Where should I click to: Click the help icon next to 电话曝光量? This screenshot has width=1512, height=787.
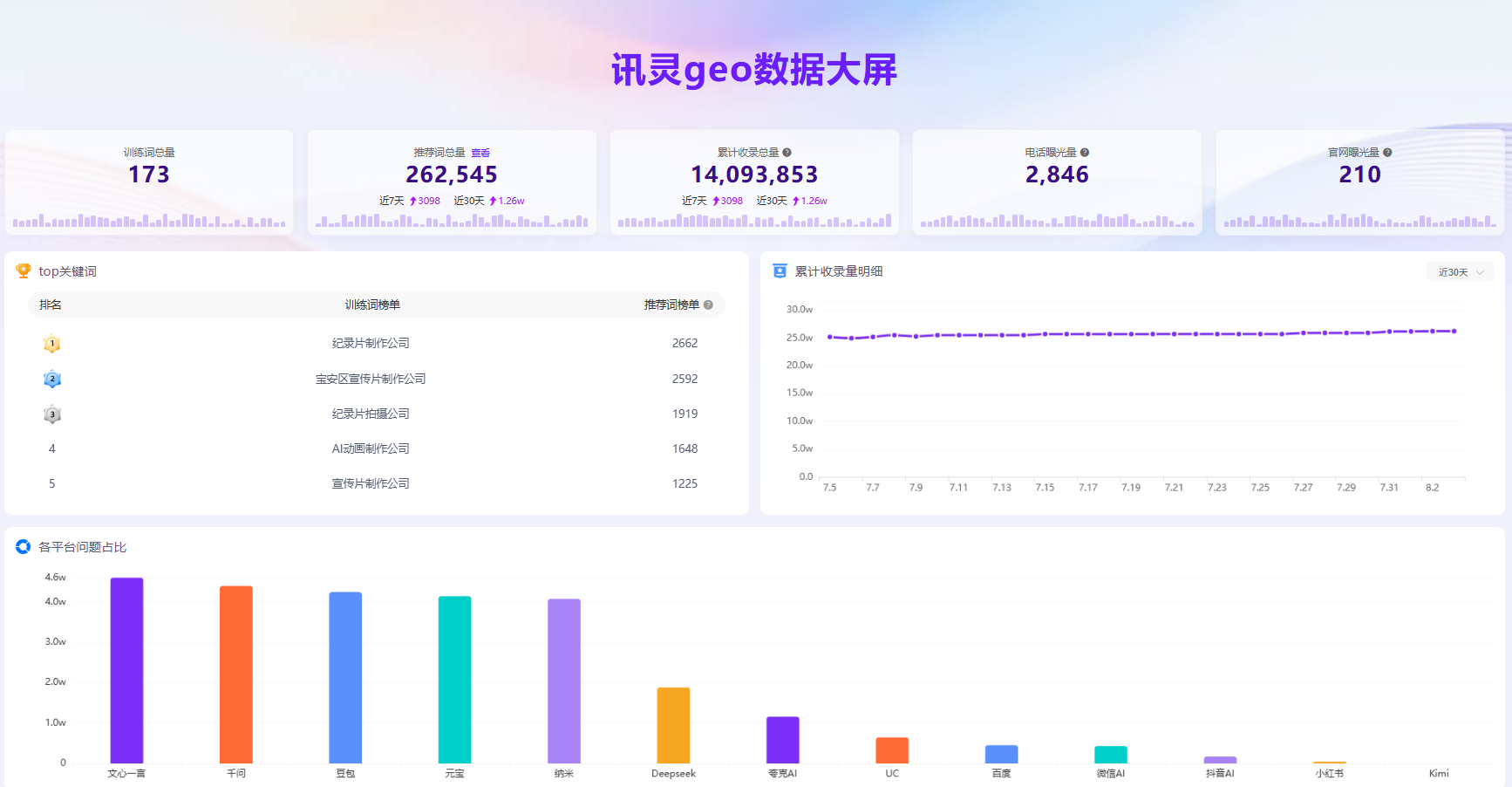[x=1085, y=153]
